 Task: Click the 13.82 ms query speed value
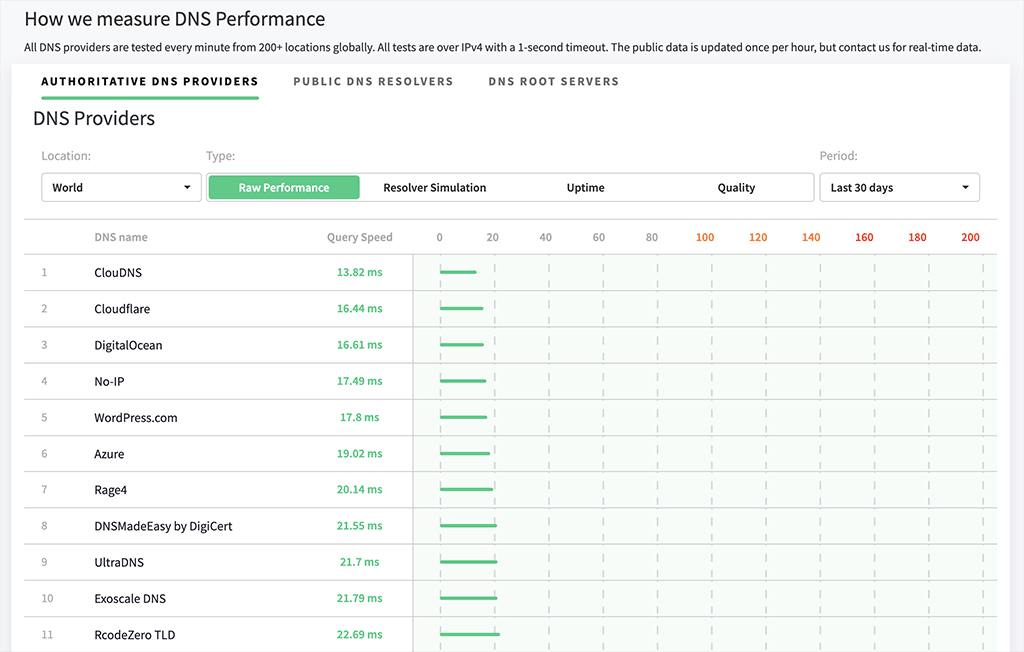(360, 272)
